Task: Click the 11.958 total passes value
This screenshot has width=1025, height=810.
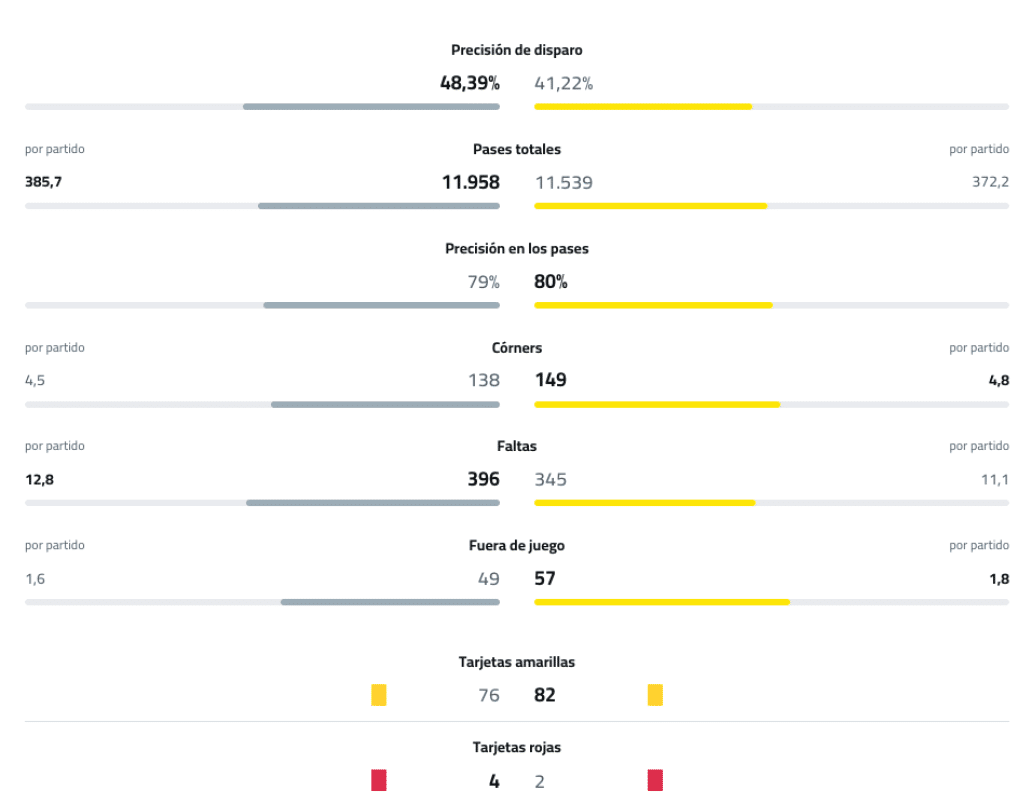Action: 471,182
